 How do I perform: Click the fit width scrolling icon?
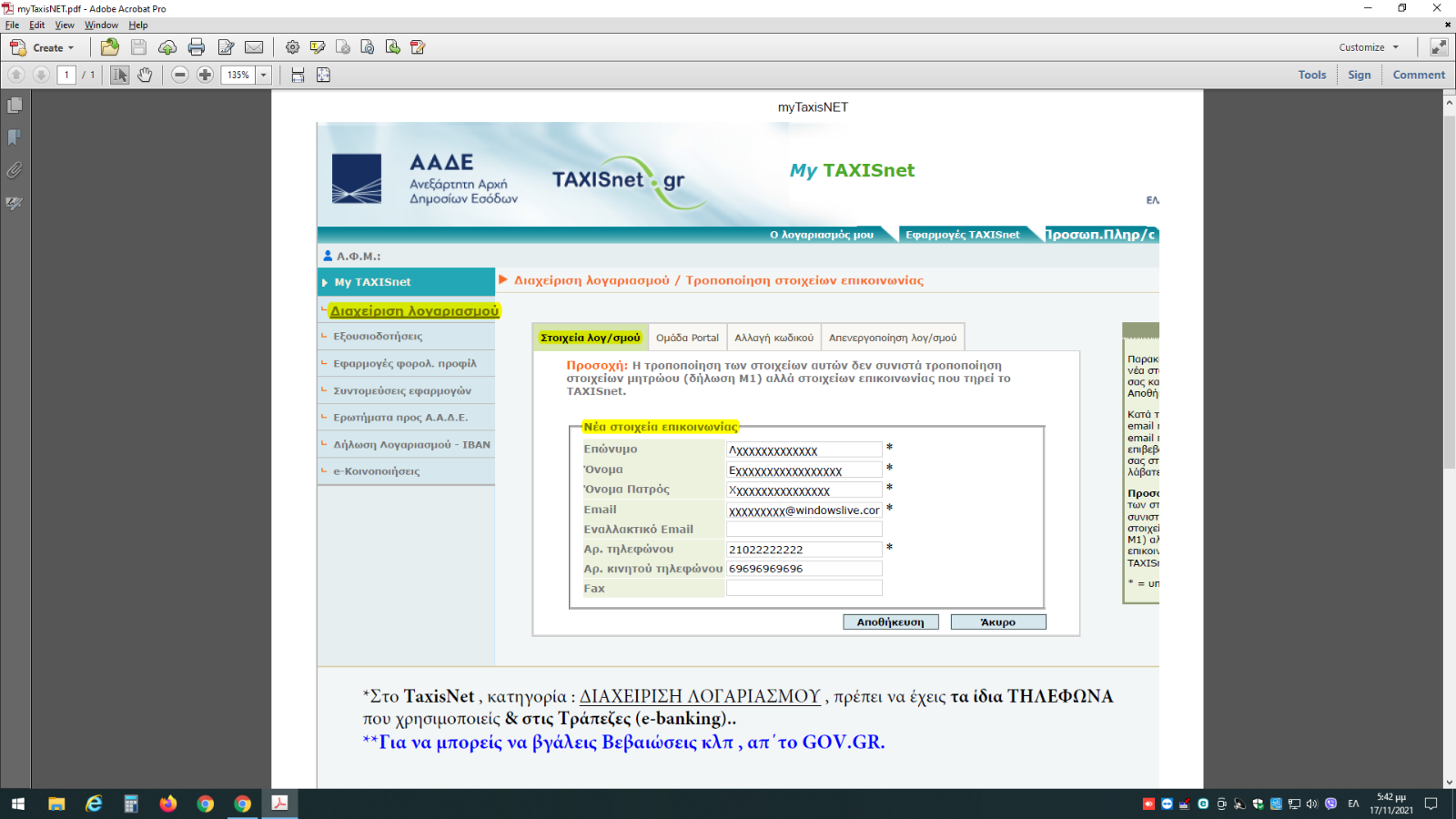click(x=298, y=75)
